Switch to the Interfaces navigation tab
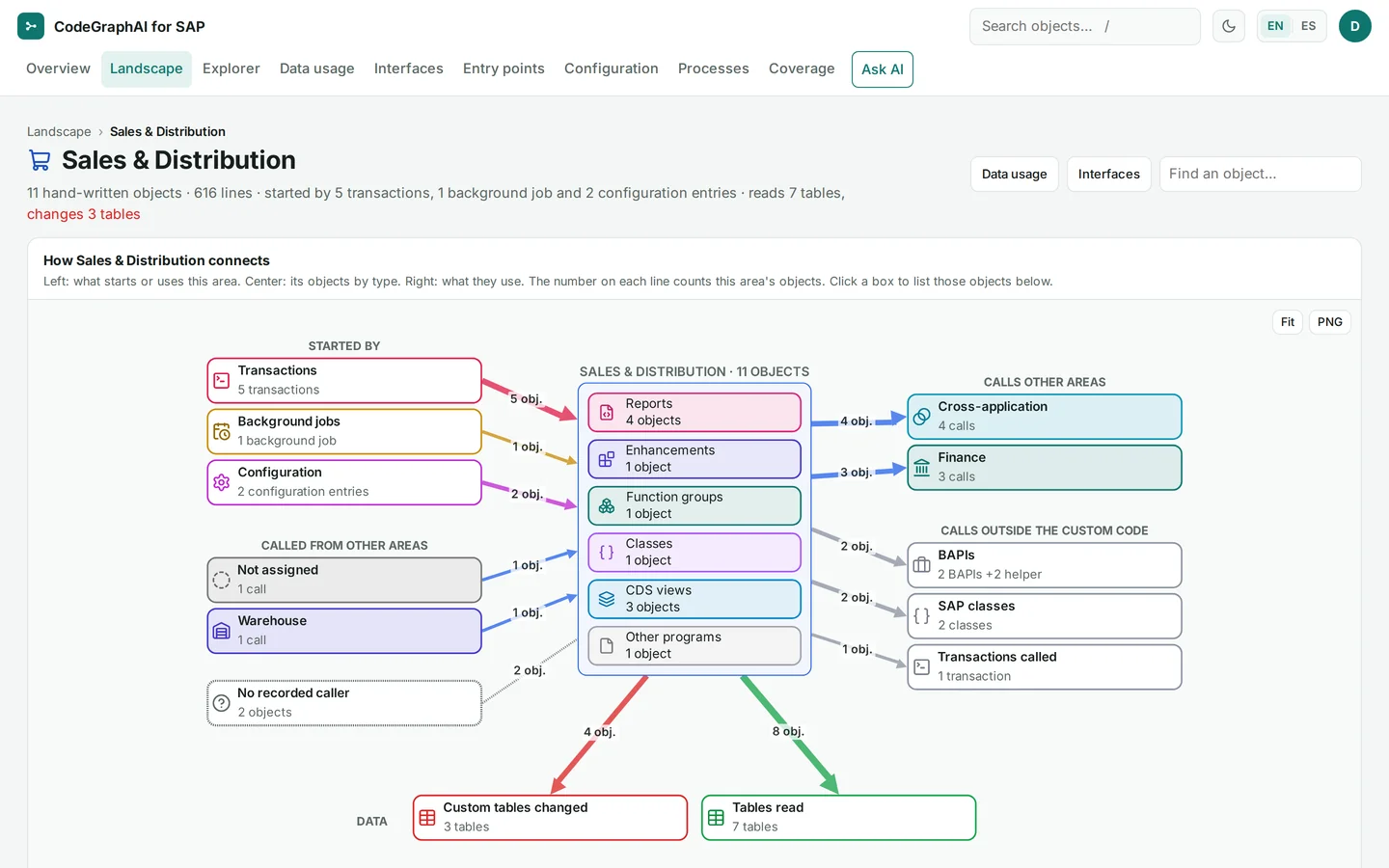Image resolution: width=1389 pixels, height=868 pixels. point(409,68)
